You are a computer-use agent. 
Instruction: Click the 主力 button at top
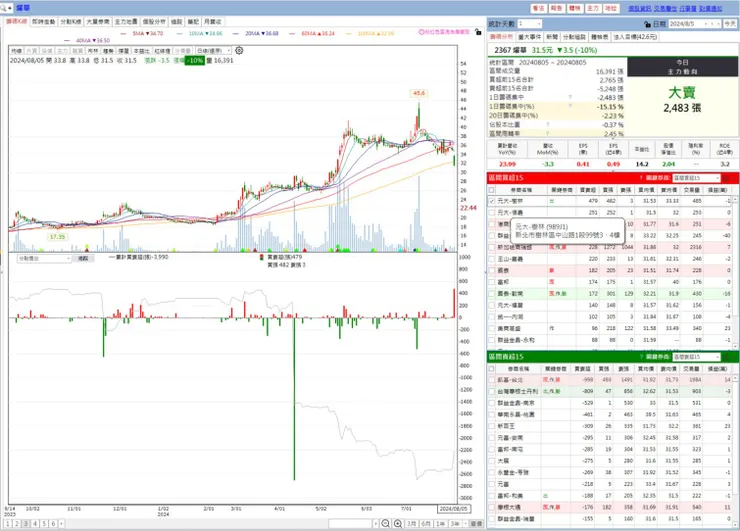(593, 8)
